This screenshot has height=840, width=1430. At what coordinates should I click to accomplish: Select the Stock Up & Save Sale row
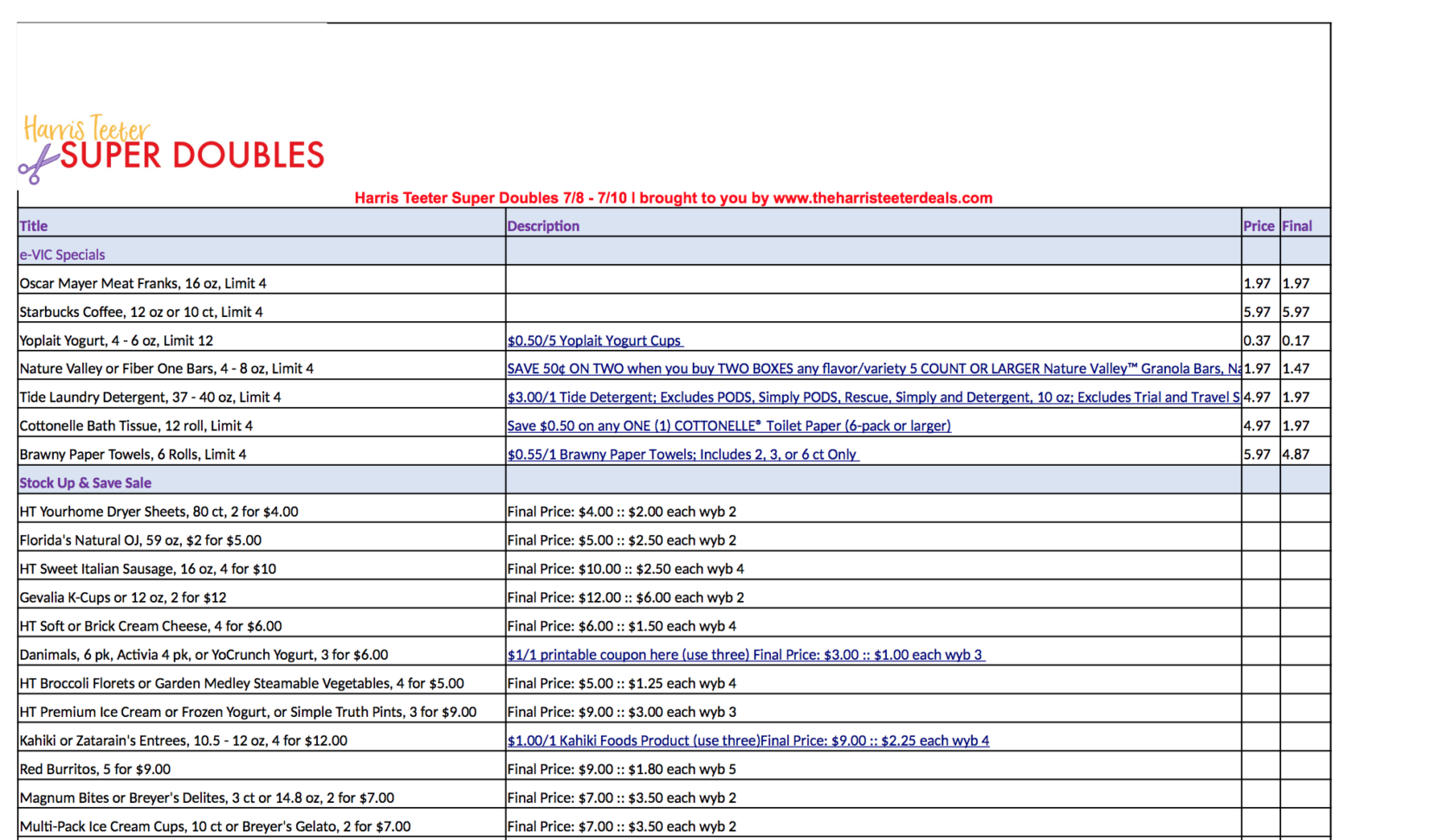point(85,482)
